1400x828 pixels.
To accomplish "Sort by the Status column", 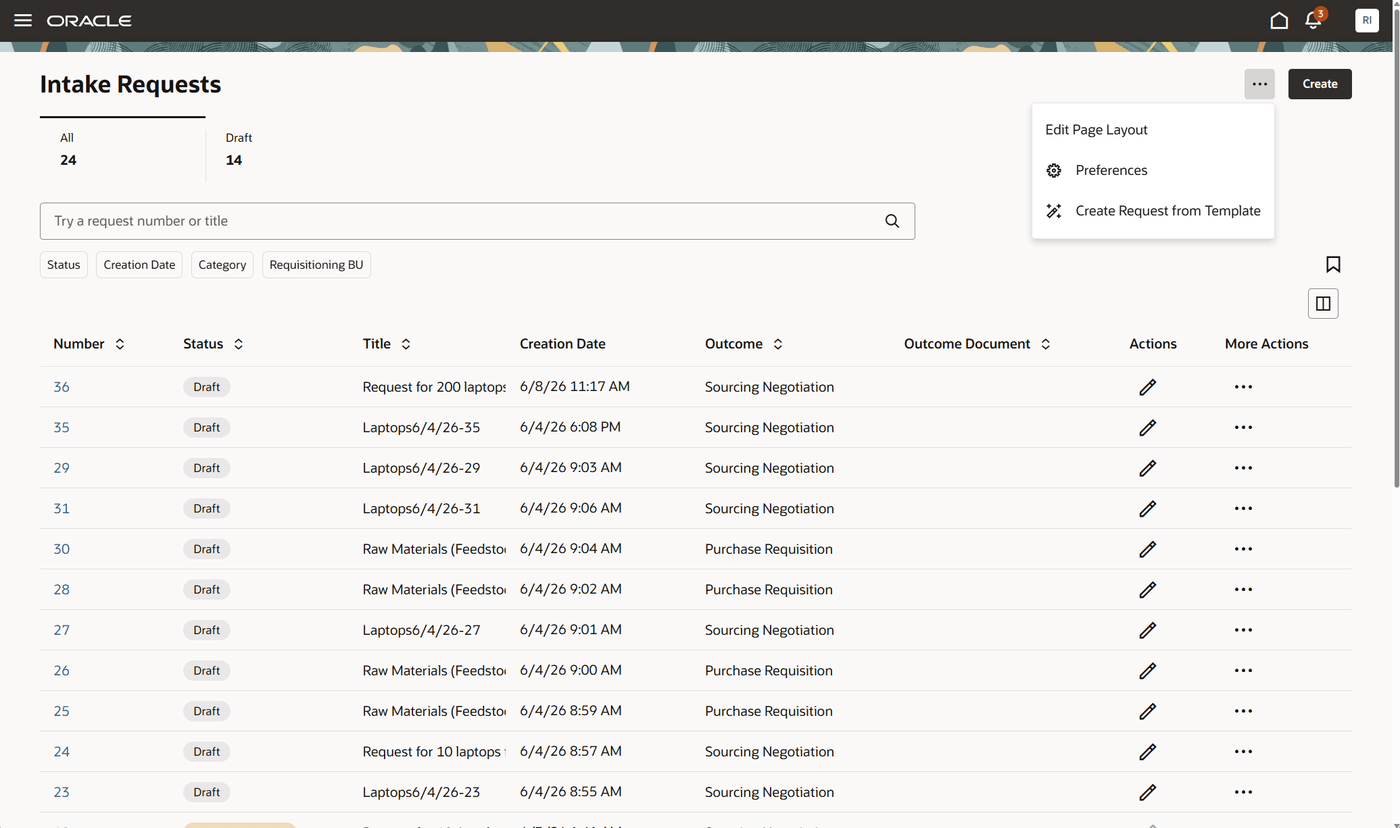I will coord(239,344).
